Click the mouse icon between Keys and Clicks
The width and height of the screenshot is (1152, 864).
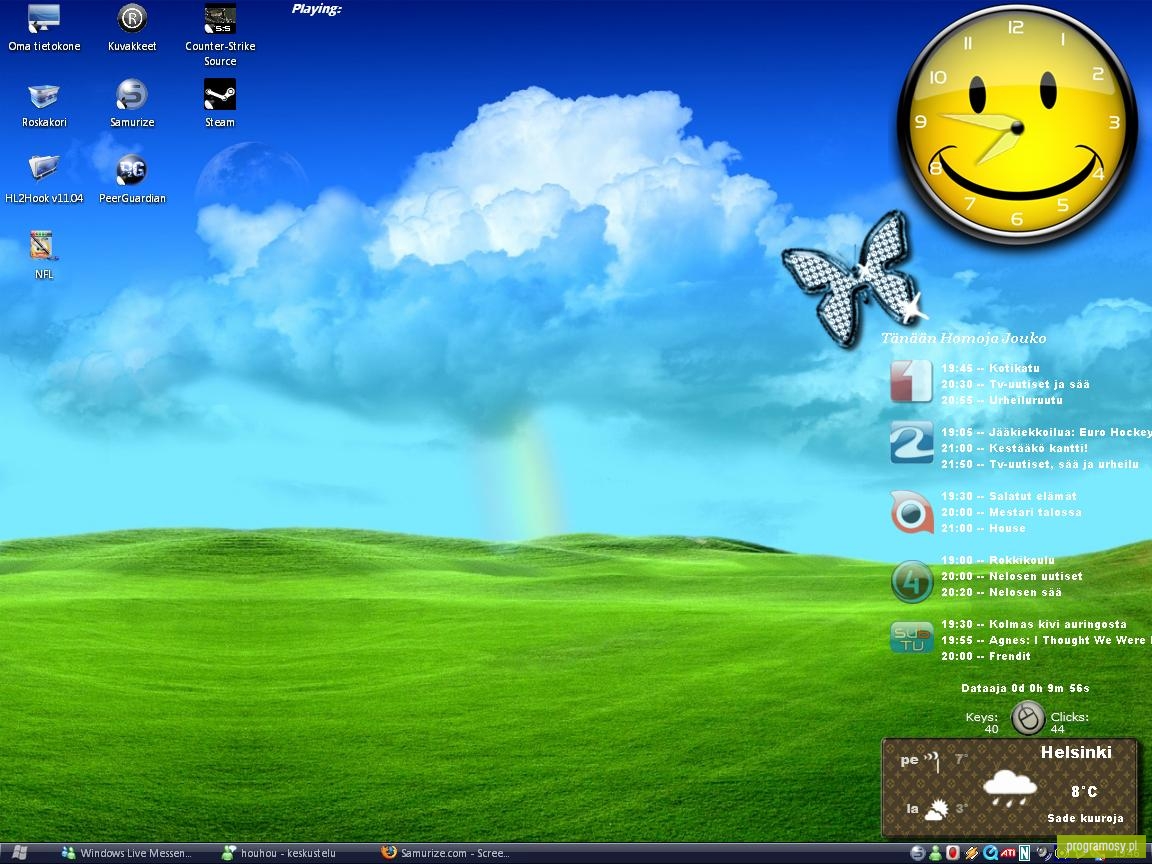(1028, 718)
